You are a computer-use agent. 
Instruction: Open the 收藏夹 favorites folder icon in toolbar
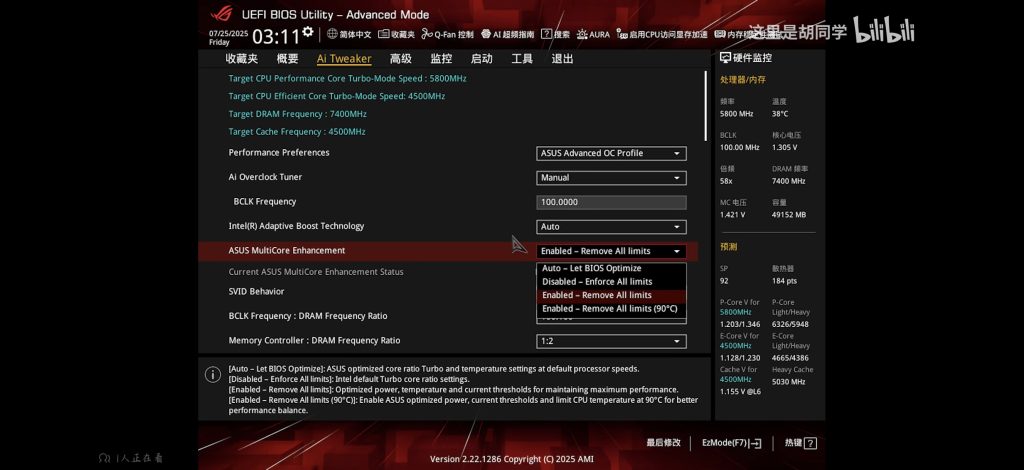pos(384,34)
